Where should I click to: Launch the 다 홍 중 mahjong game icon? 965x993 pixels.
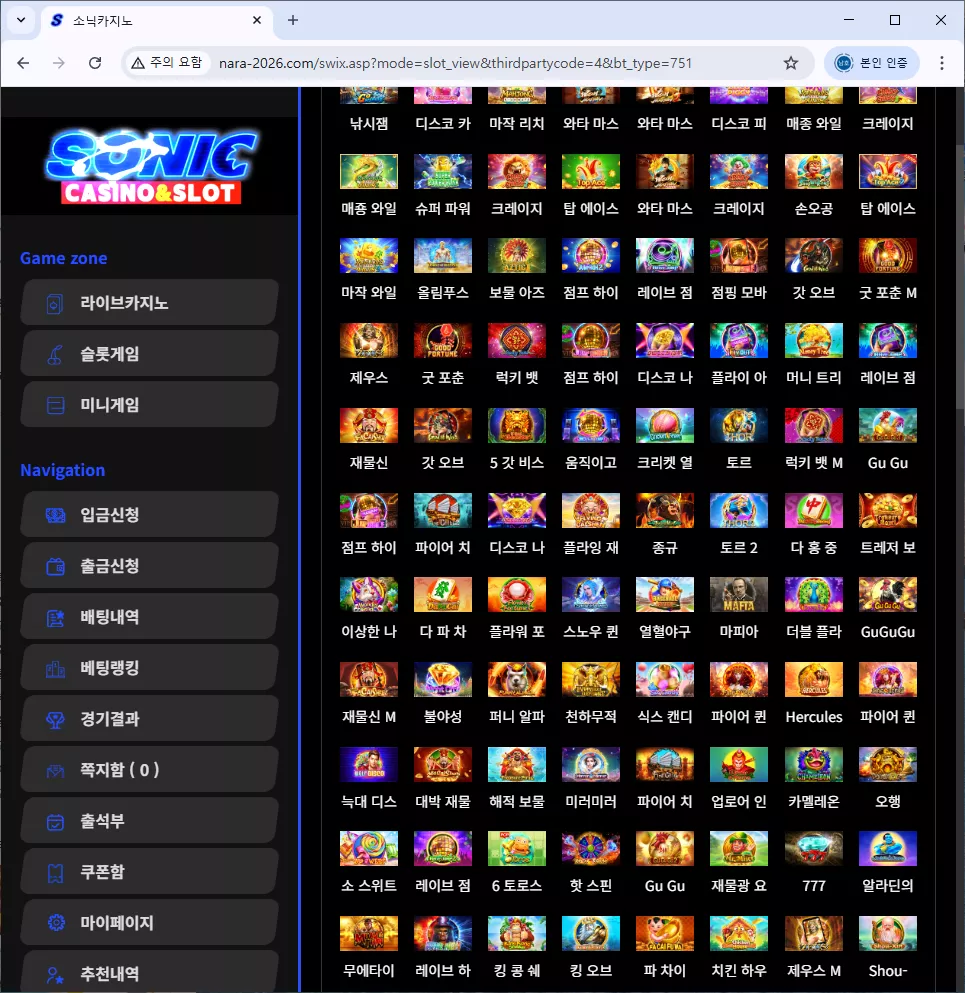coord(814,510)
